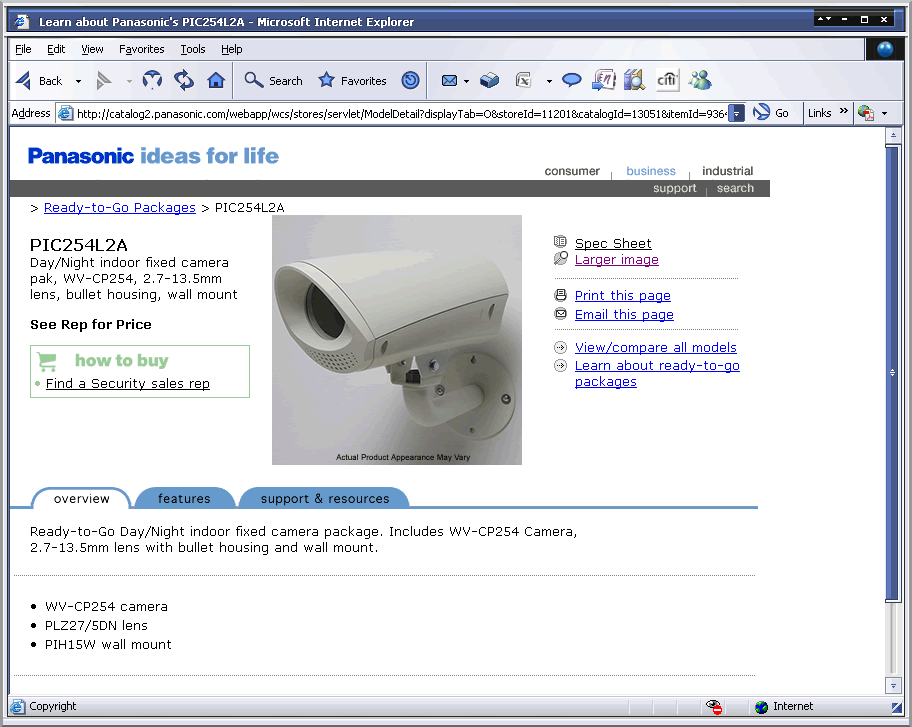
Task: Click the arrow icon beside View/compare all models
Action: (560, 348)
